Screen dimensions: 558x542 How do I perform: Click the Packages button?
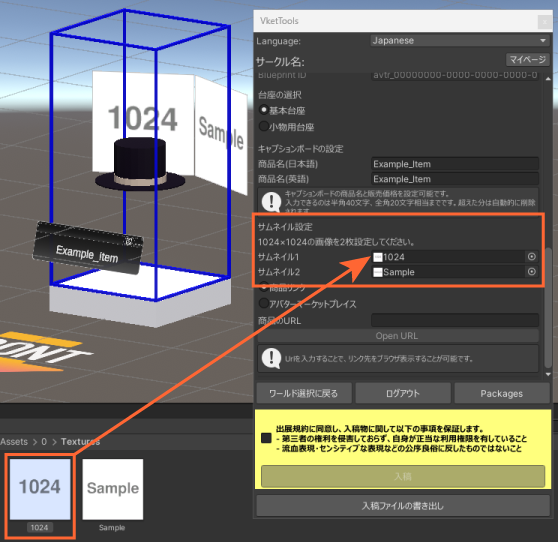coord(502,393)
